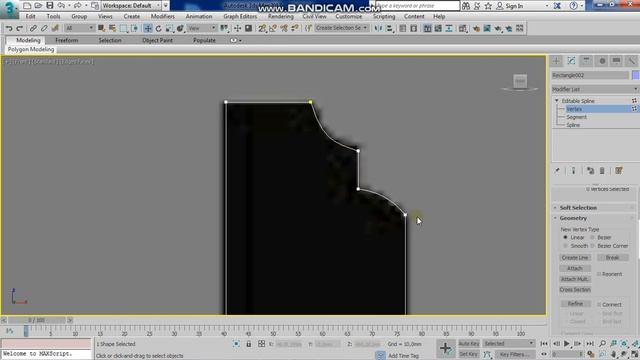Open reference coordinate system View dropdown
The height and width of the screenshot is (360, 640).
[202, 28]
